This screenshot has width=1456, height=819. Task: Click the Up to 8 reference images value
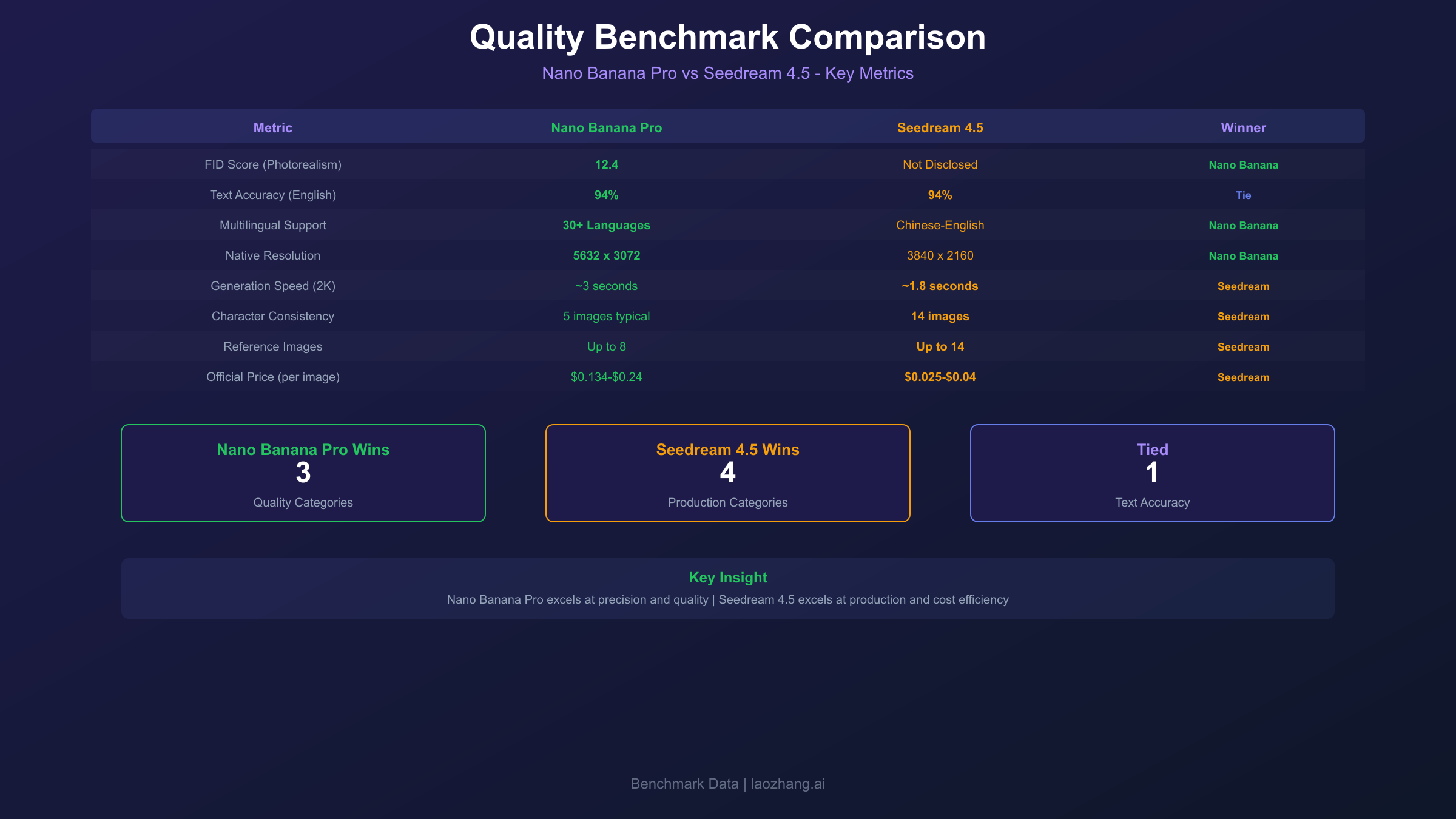coord(606,346)
